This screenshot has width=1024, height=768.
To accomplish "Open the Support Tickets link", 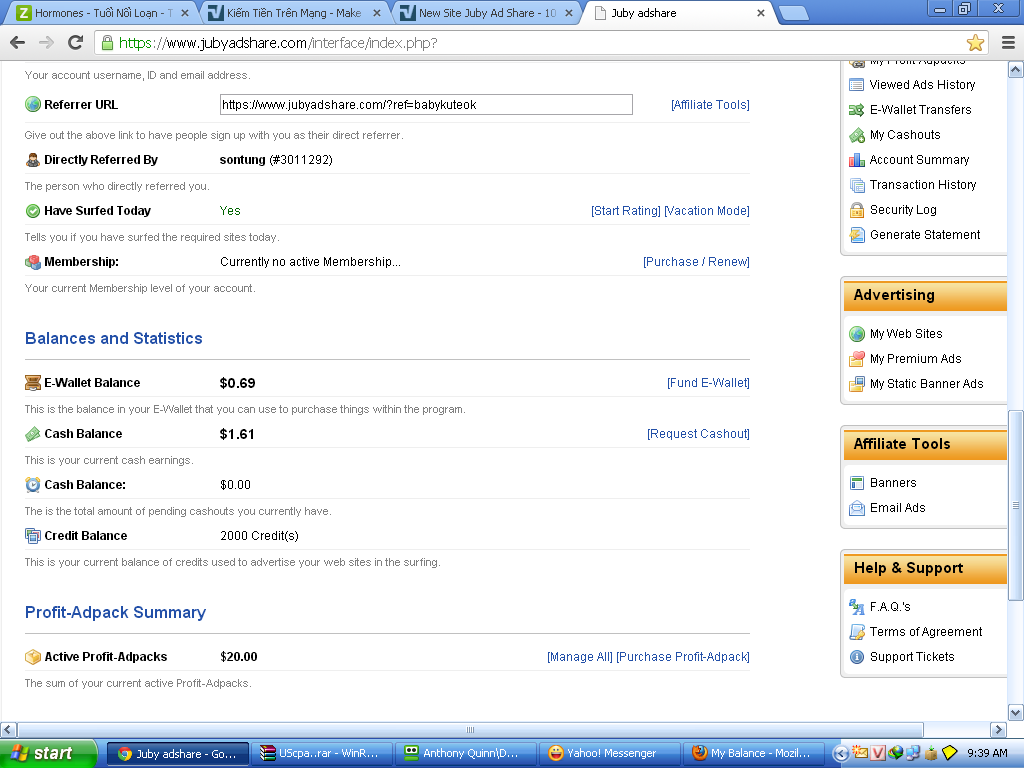I will click(912, 657).
